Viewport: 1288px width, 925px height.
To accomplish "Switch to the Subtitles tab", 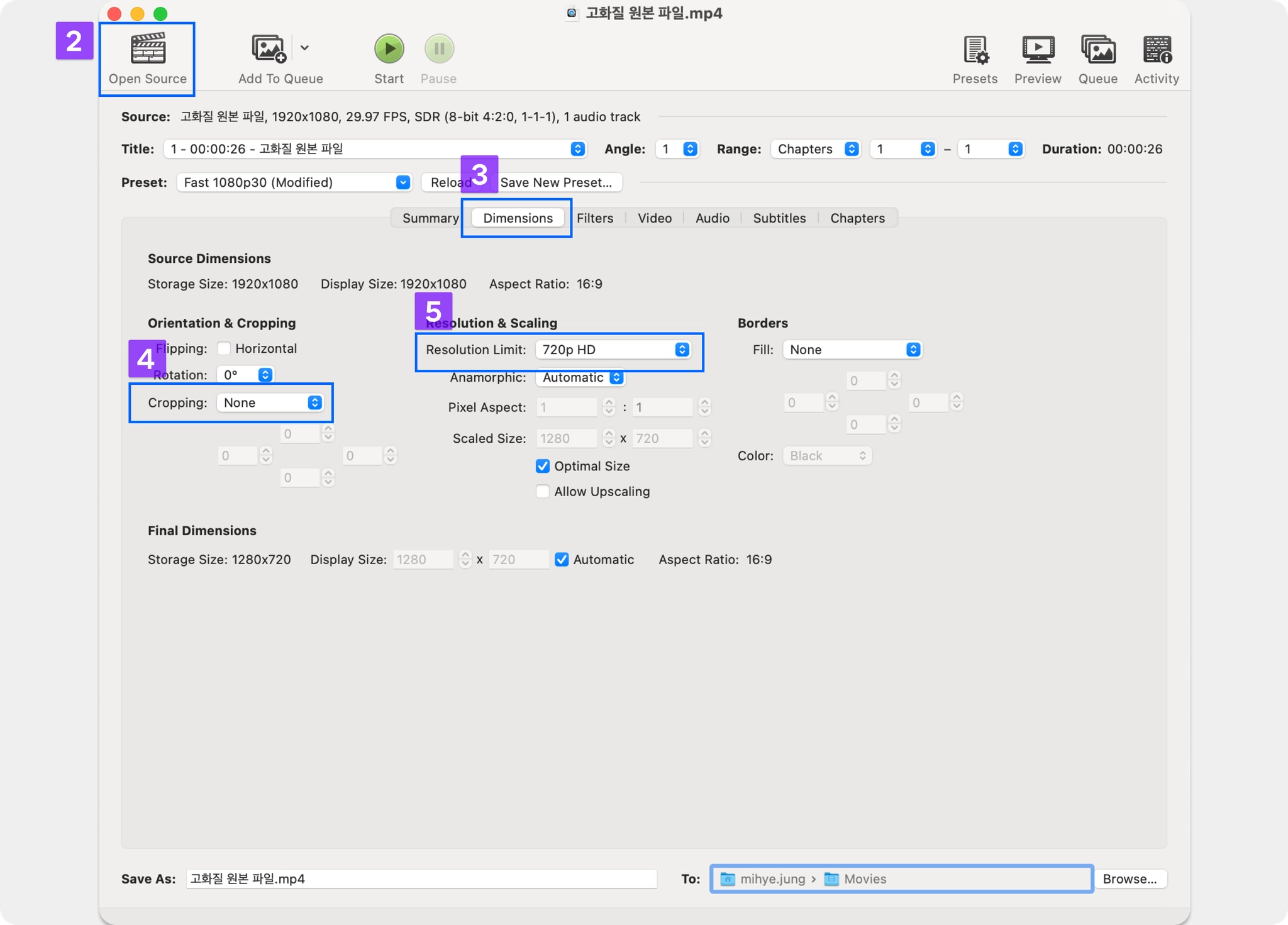I will (x=779, y=218).
